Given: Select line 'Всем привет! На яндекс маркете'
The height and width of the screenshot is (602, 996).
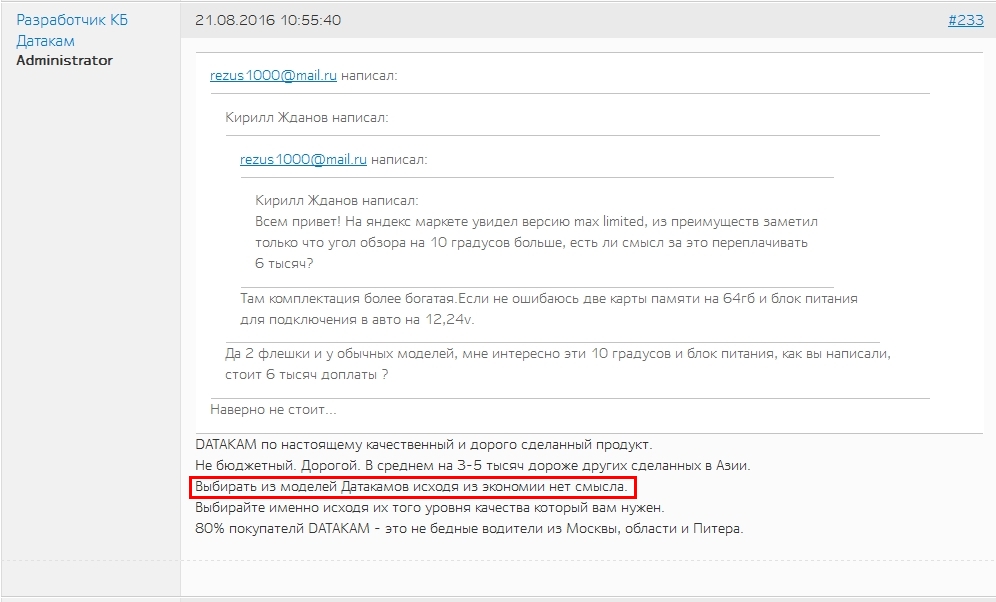Looking at the screenshot, I should click(x=536, y=222).
